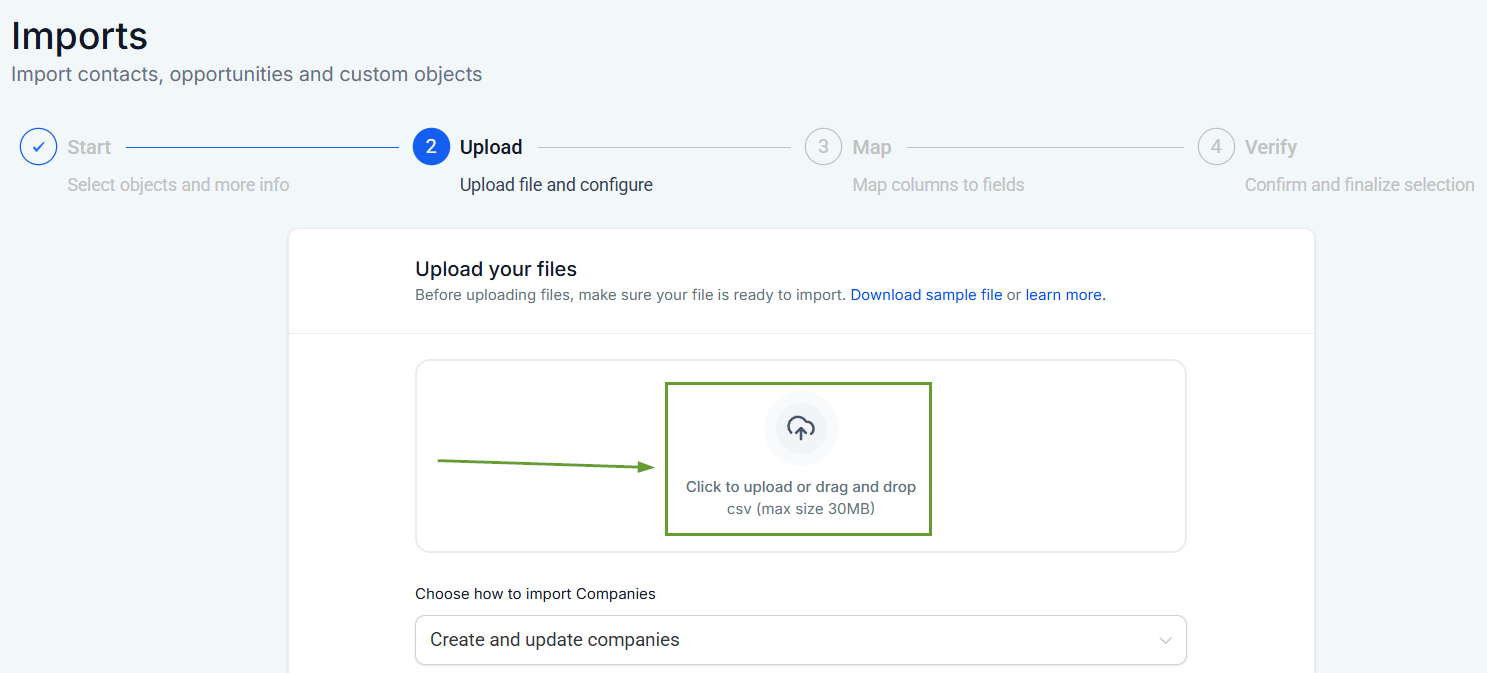Image resolution: width=1487 pixels, height=673 pixels.
Task: Click the import mode dropdown chevron arrow
Action: 1165,640
